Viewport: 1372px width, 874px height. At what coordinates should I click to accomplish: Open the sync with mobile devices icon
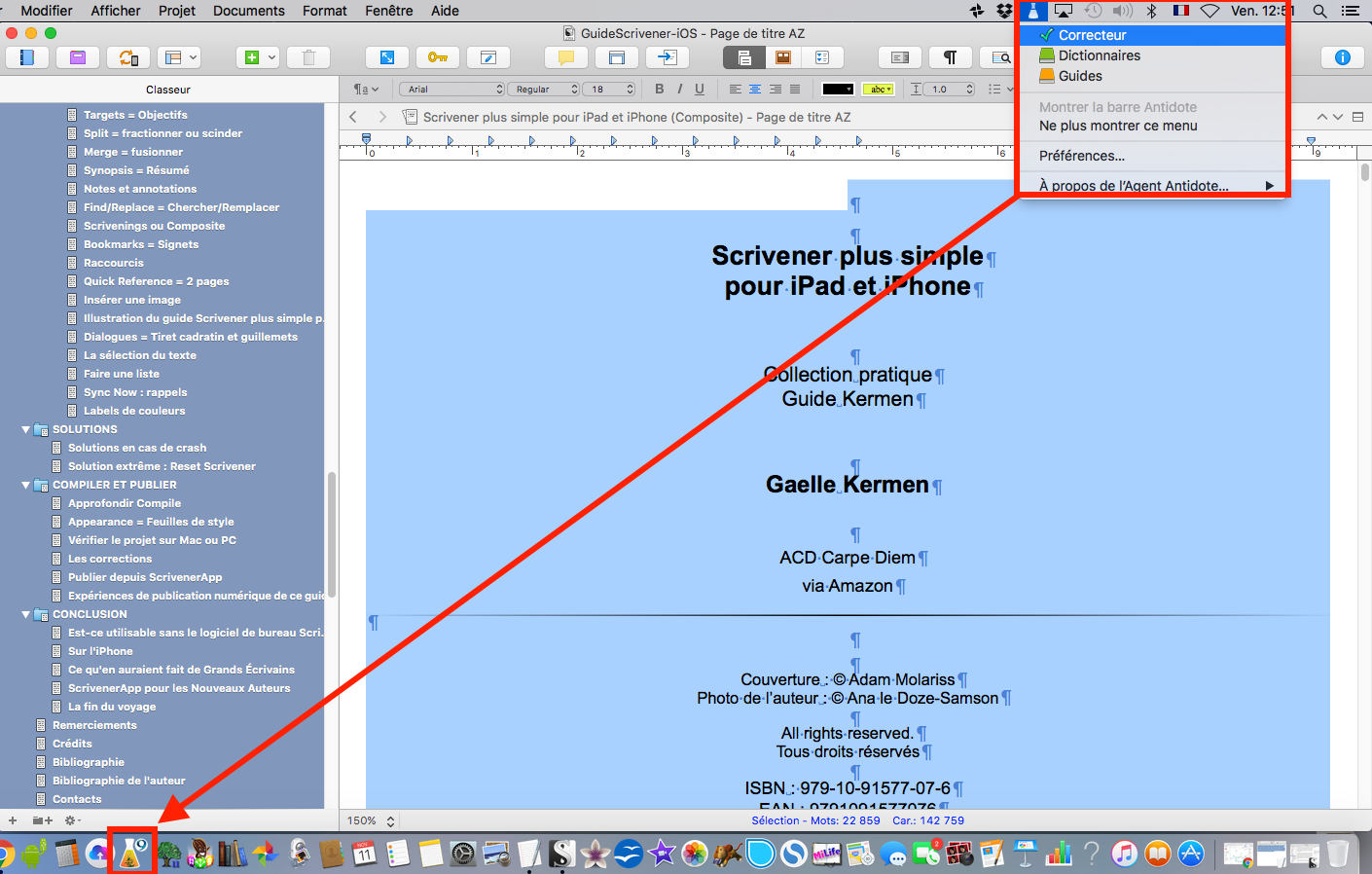128,57
